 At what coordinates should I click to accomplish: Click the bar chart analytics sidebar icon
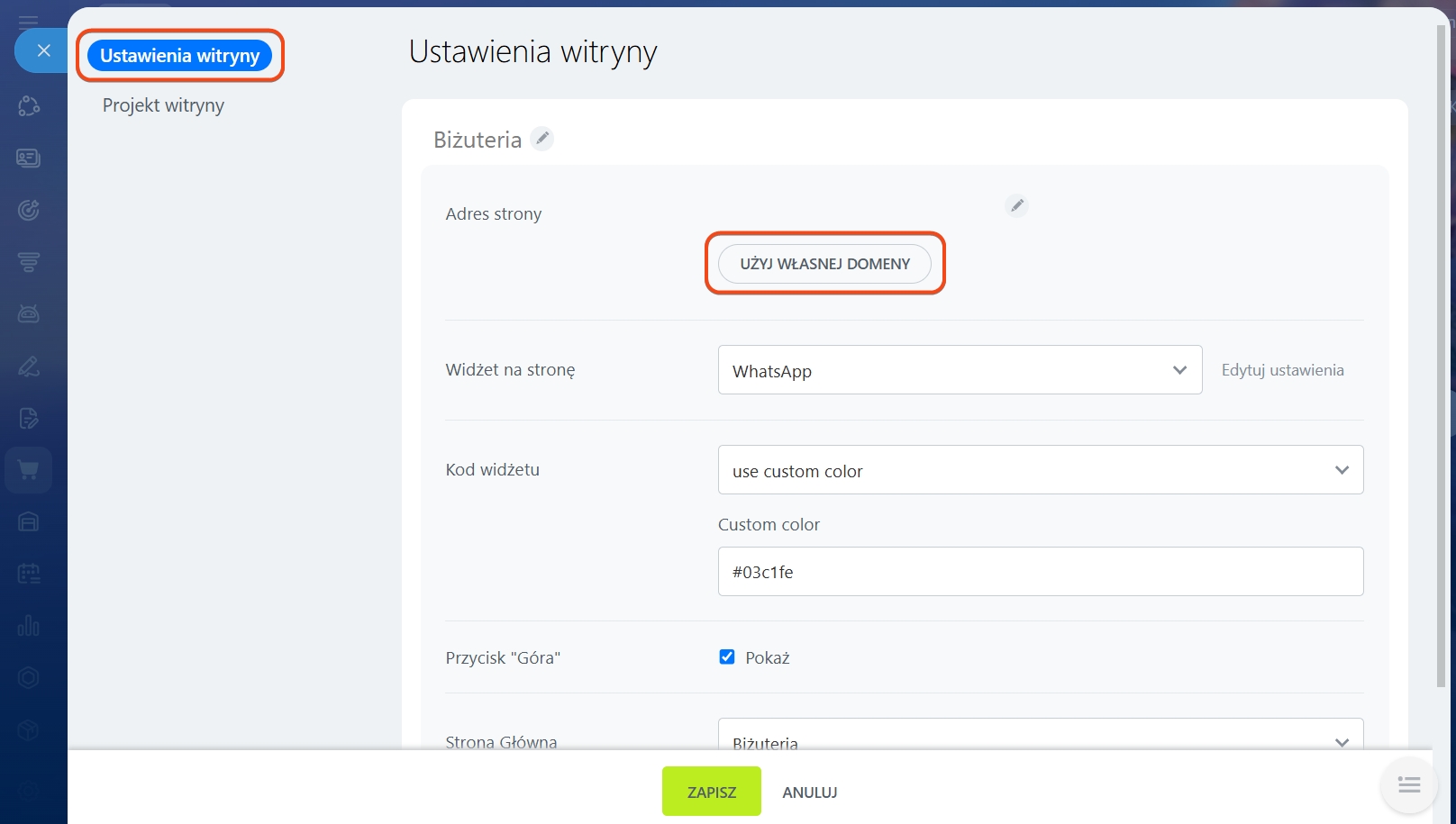click(x=28, y=625)
